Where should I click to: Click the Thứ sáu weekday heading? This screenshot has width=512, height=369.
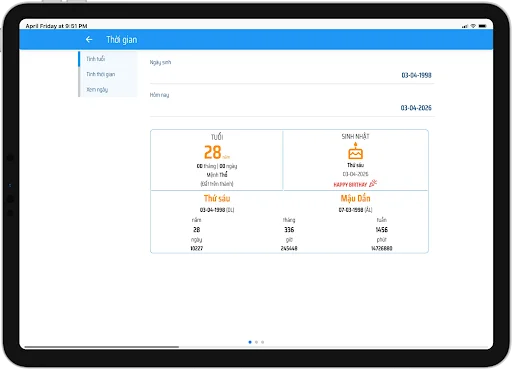(x=217, y=198)
